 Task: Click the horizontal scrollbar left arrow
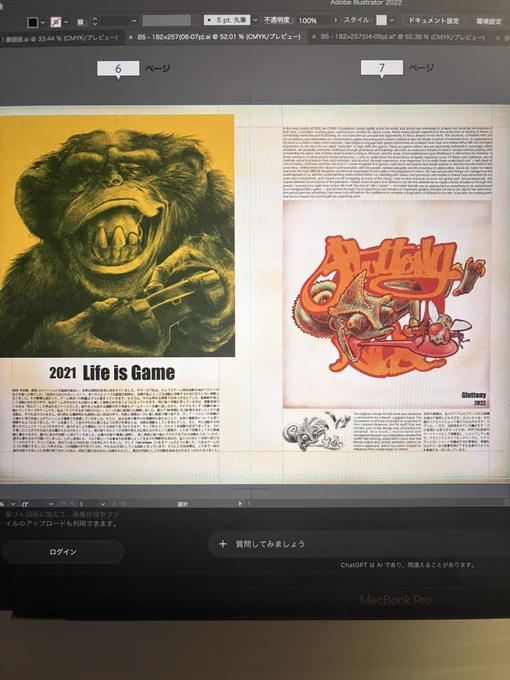click(249, 503)
